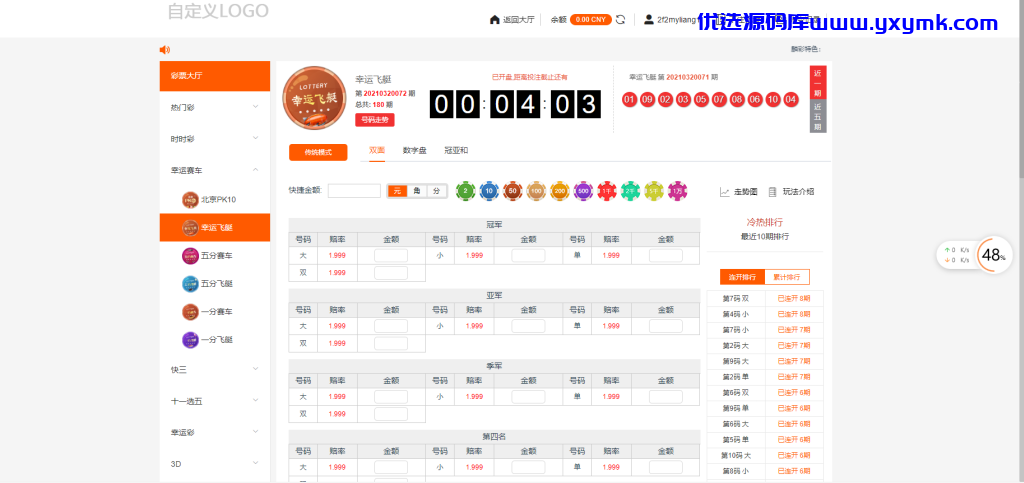The height and width of the screenshot is (483, 1024).
Task: Click the 幸运飞艇 lottery logo badge
Action: (314, 98)
